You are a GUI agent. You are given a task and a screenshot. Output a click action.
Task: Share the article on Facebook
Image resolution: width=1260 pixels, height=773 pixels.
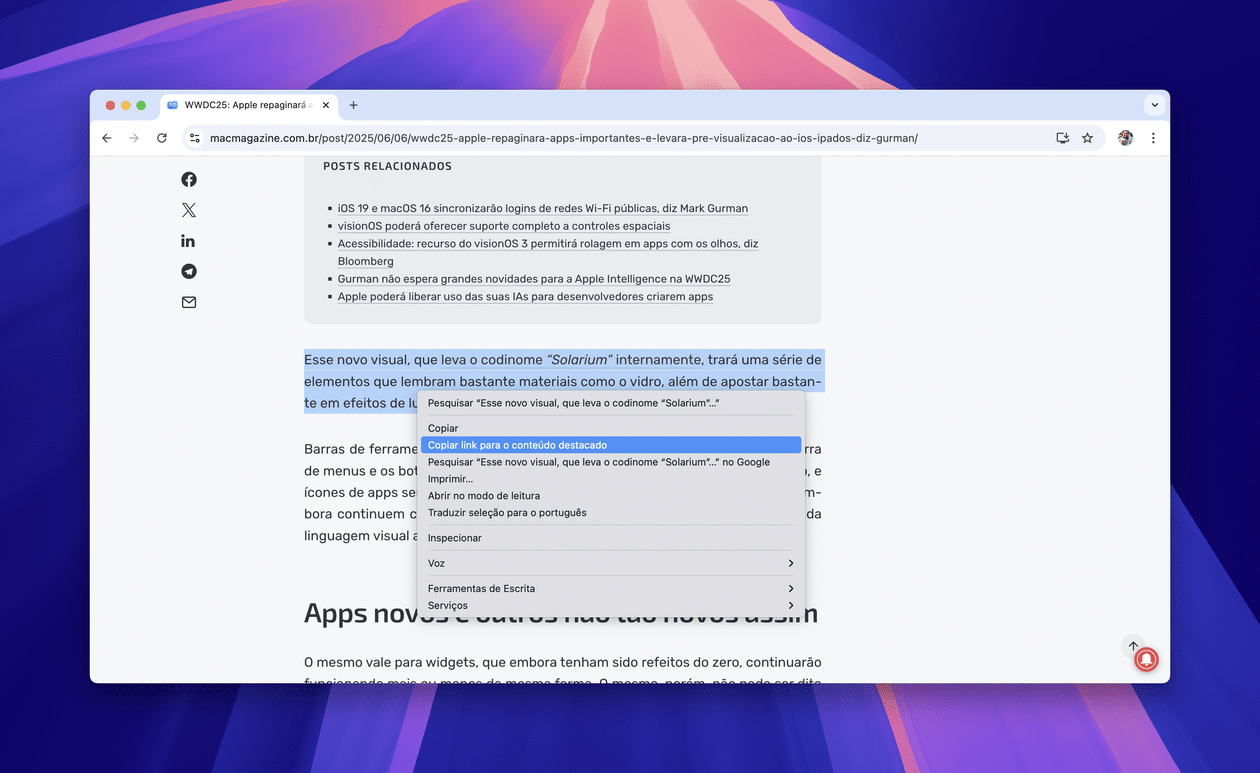click(x=189, y=180)
